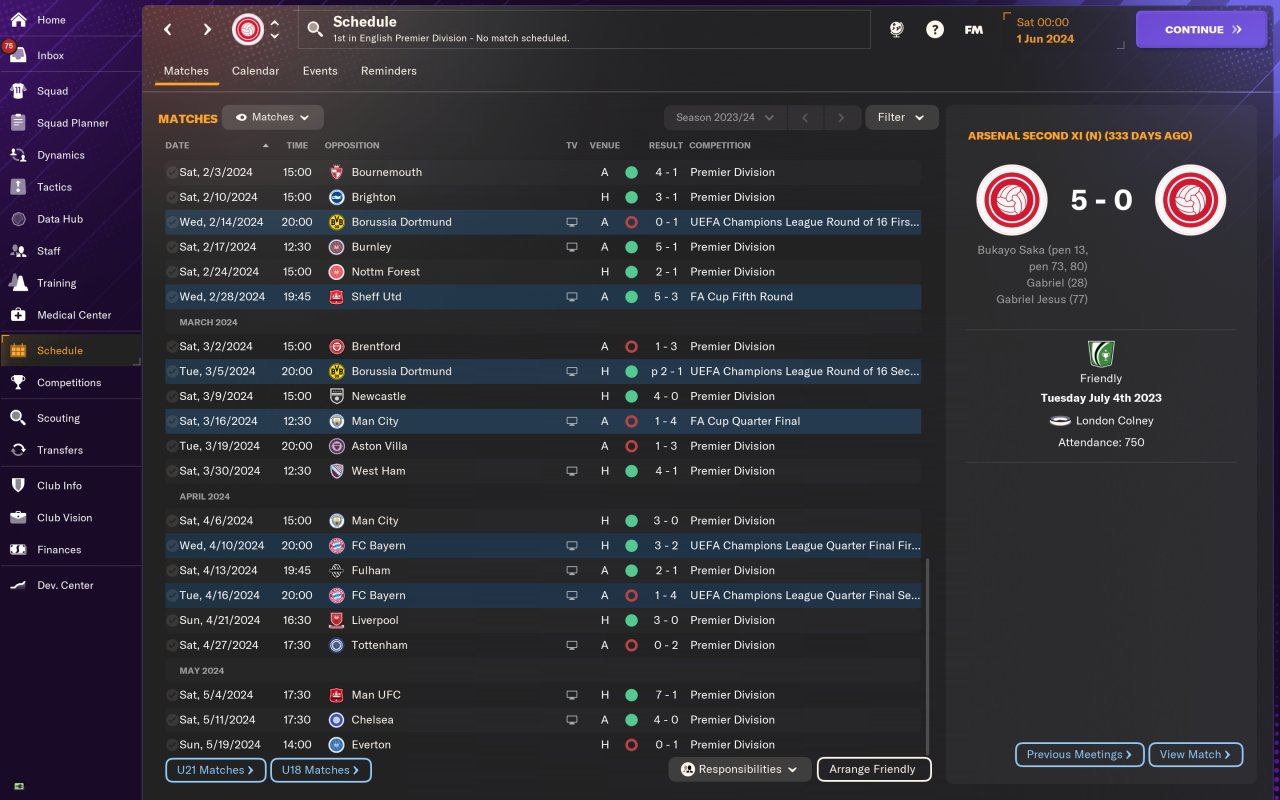
Task: Click the Friendly competition badge in panel
Action: pyautogui.click(x=1101, y=354)
